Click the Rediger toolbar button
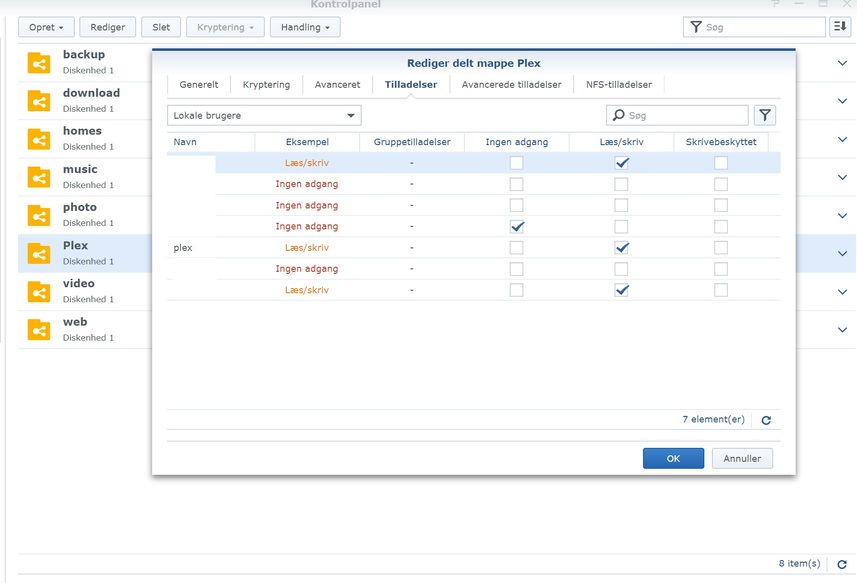Screen dimensions: 857x583 pyautogui.click(x=108, y=27)
